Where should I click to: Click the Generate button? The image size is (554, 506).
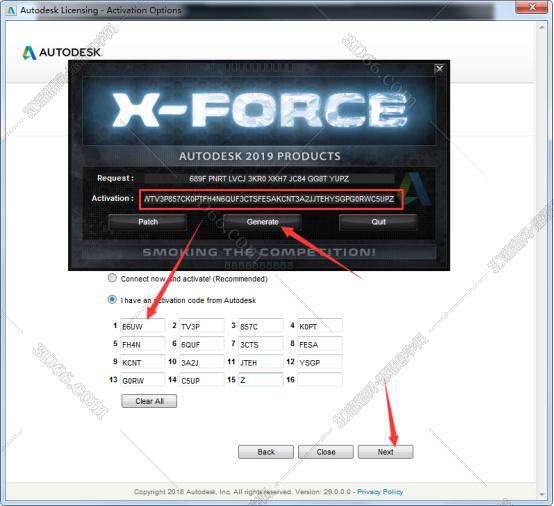click(263, 222)
